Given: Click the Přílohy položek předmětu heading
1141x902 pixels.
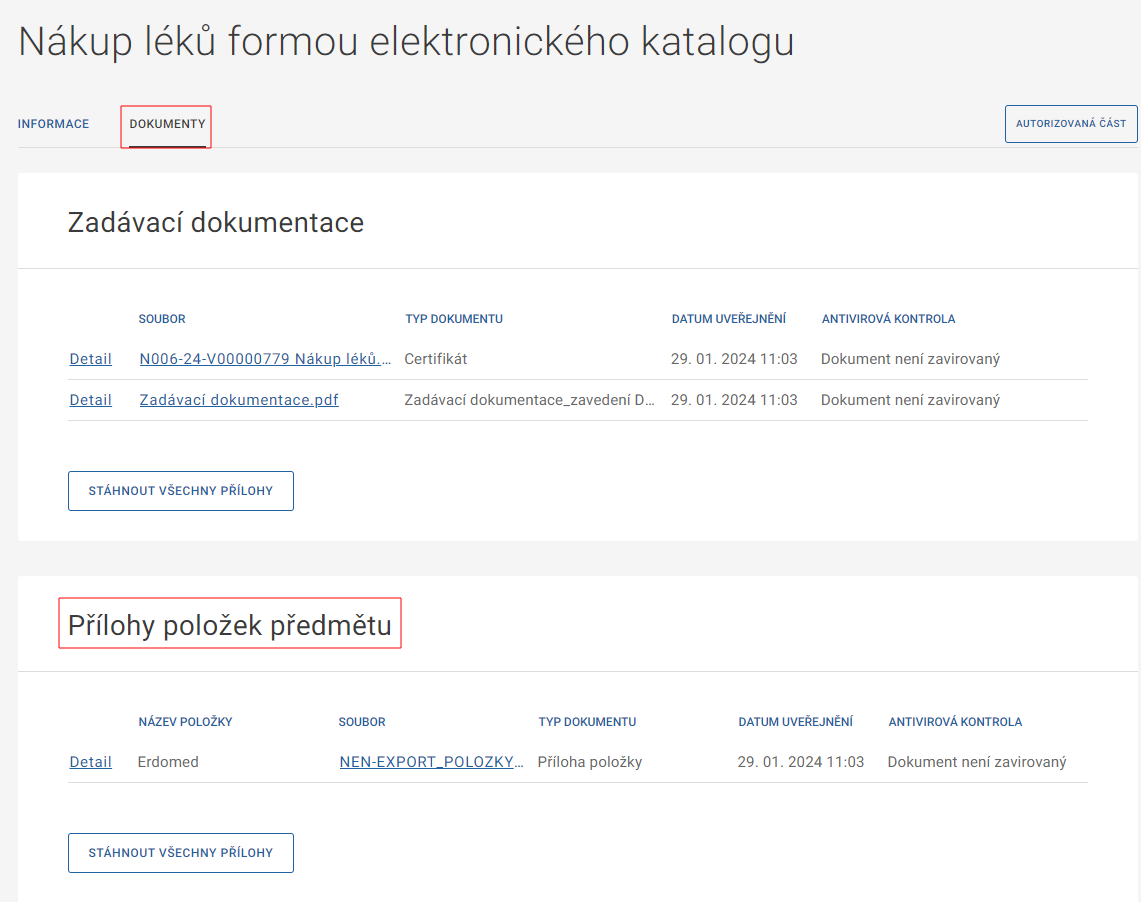Looking at the screenshot, I should point(229,625).
